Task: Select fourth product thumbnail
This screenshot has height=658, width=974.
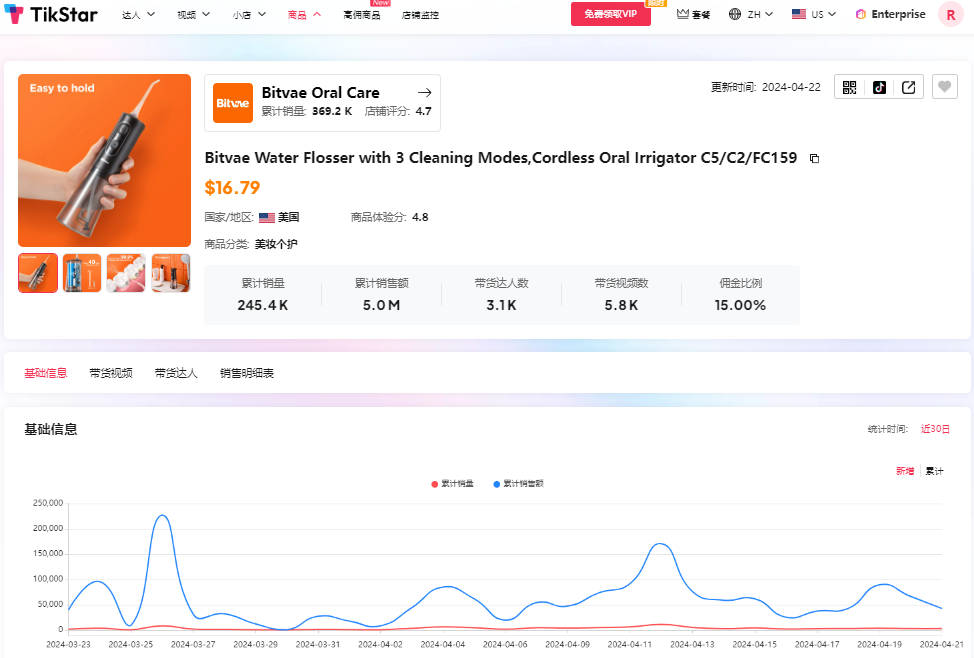Action: coord(171,273)
